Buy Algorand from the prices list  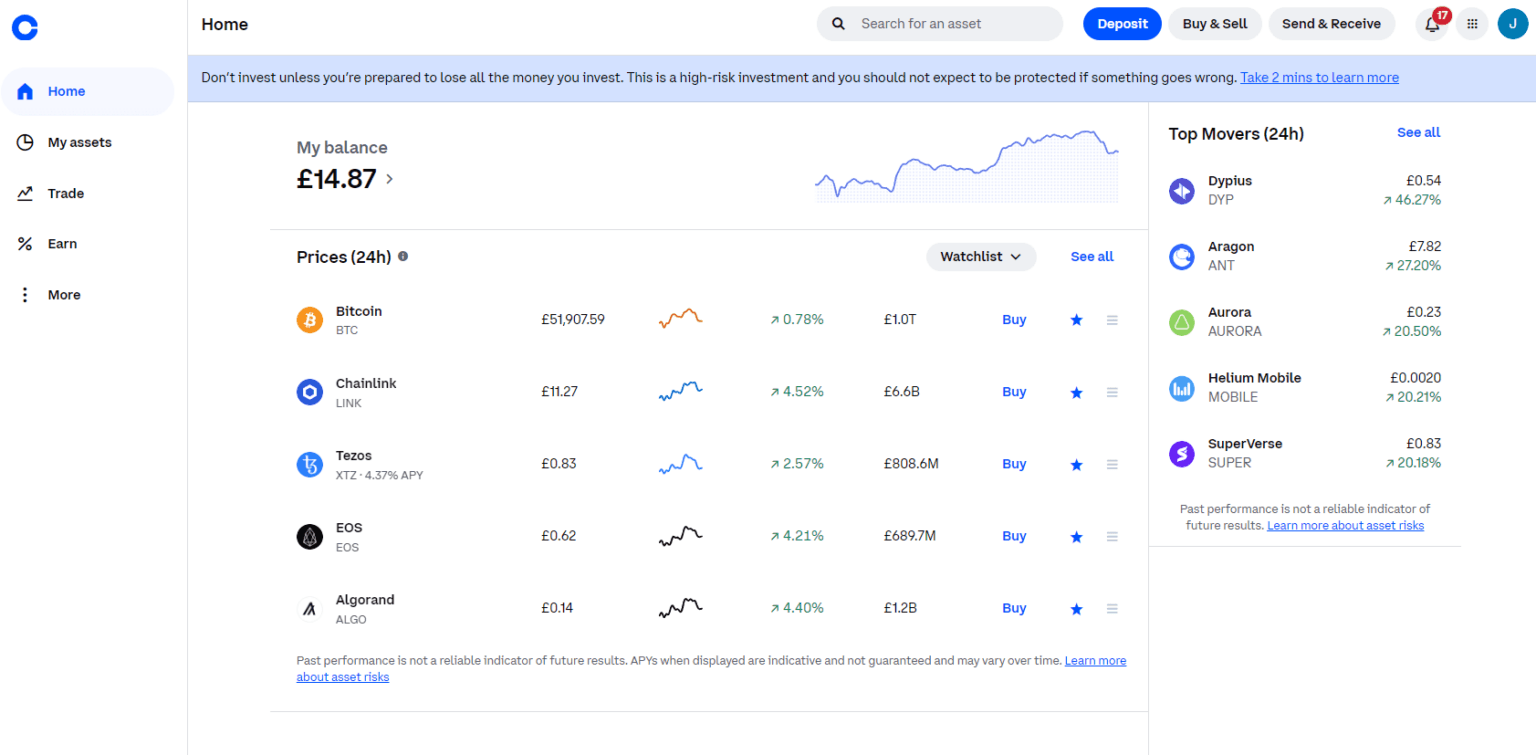[1014, 608]
